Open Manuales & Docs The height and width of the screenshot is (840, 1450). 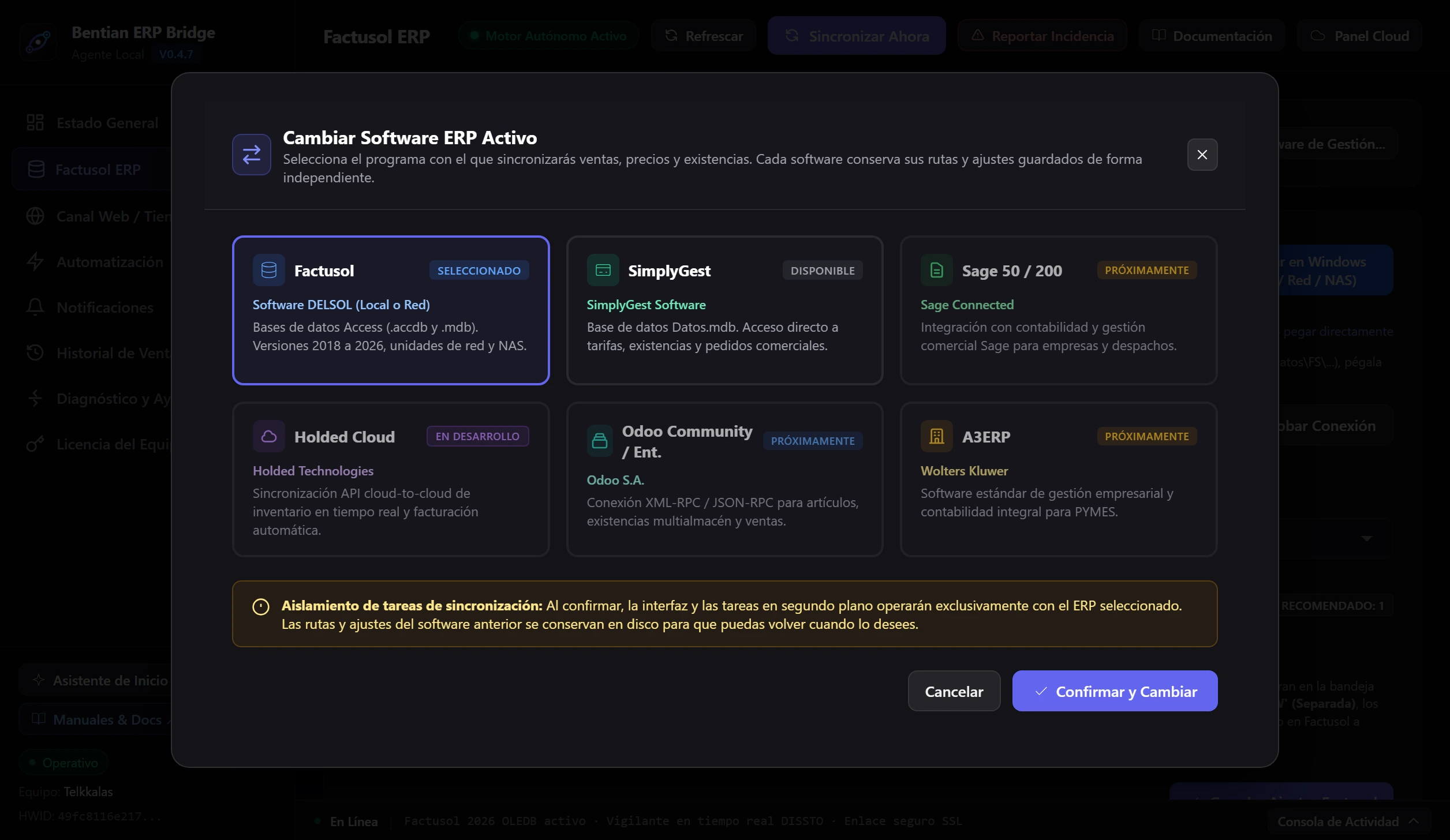[x=95, y=719]
